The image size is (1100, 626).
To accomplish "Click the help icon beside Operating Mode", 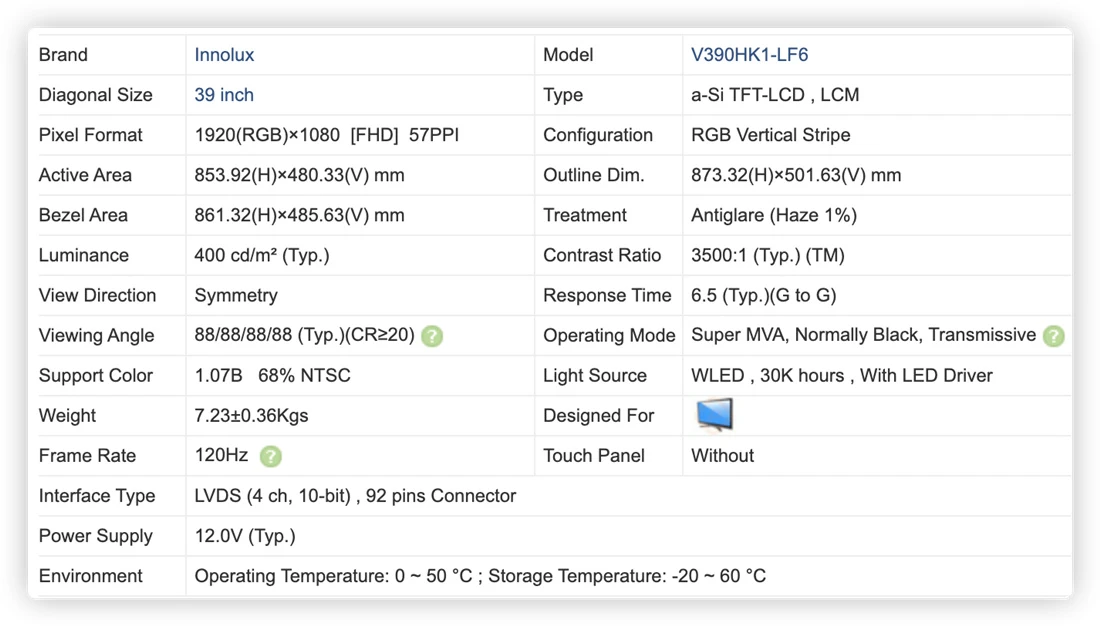I will click(1054, 336).
